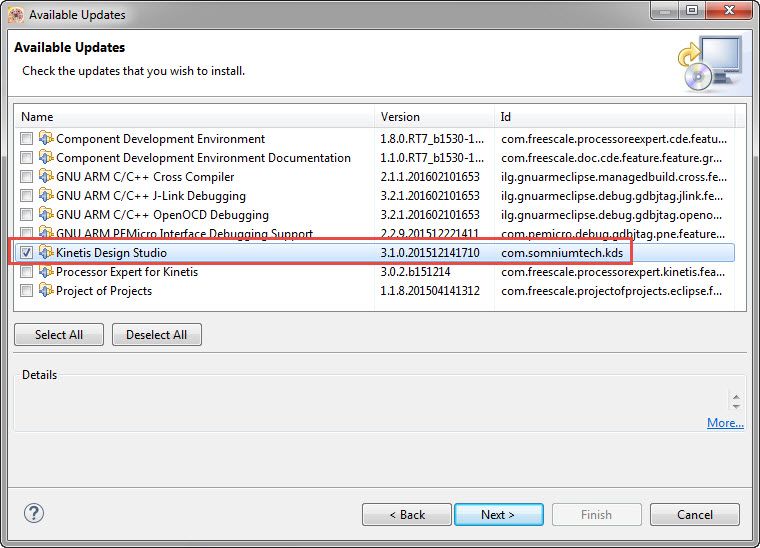Select the Component Development Environment row name

[160, 139]
